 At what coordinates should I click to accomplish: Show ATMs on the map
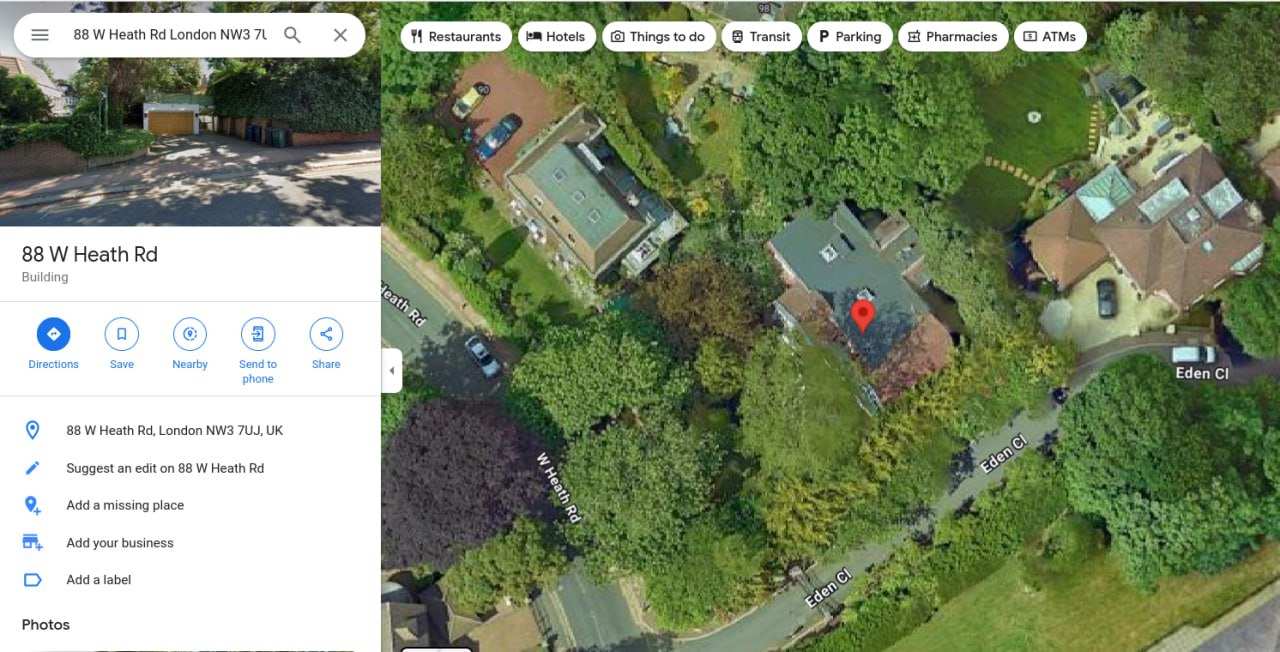coord(1050,37)
